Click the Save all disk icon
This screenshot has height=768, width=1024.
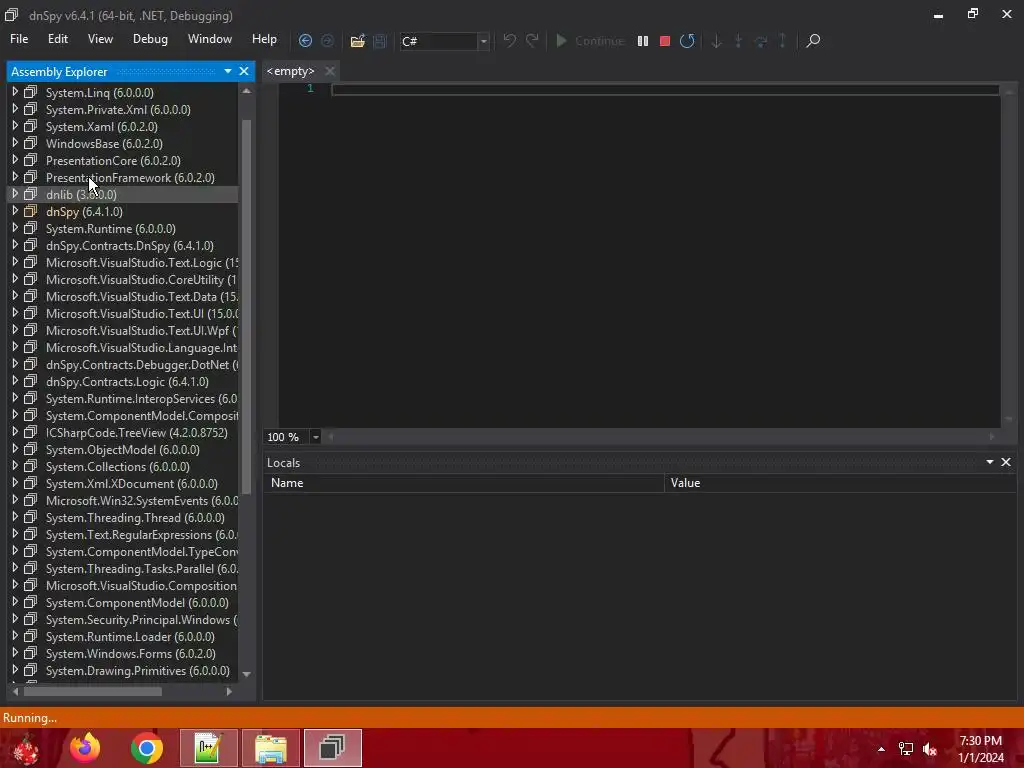click(x=379, y=40)
